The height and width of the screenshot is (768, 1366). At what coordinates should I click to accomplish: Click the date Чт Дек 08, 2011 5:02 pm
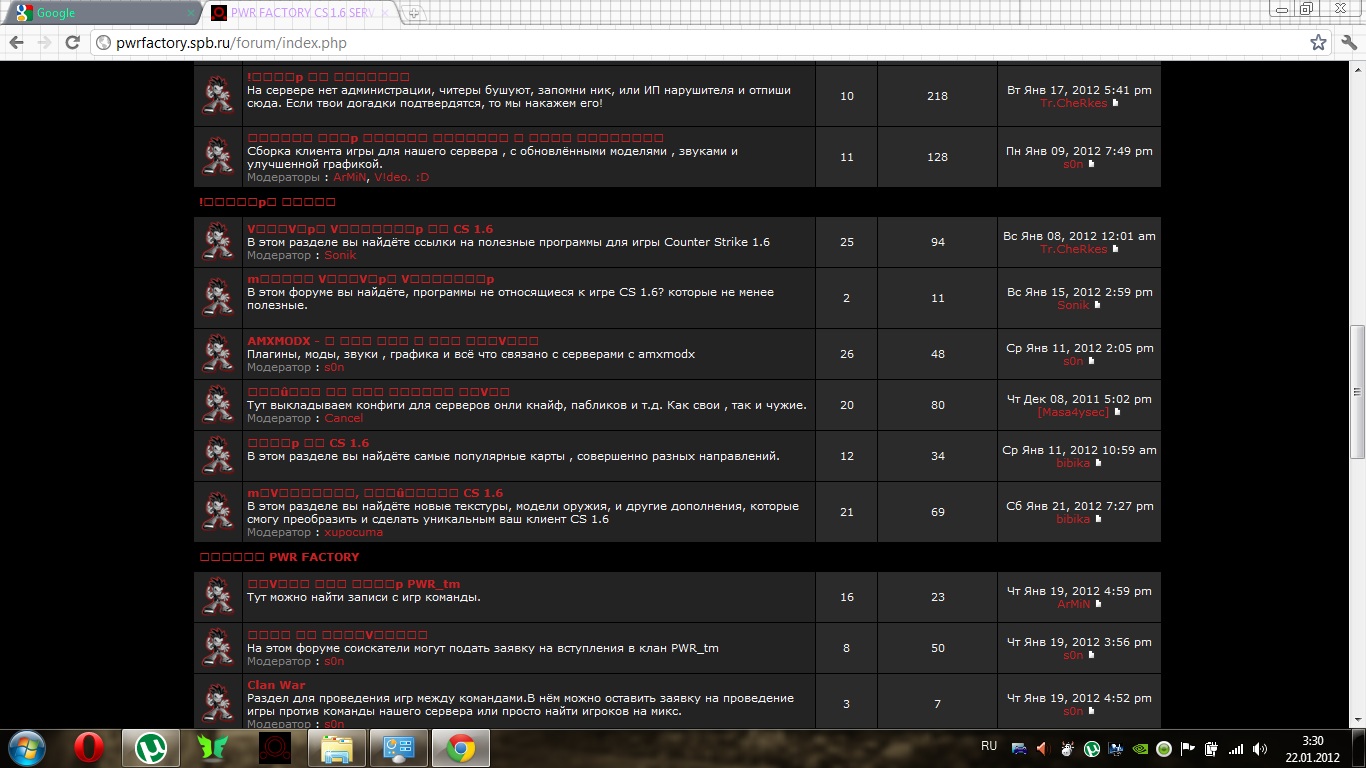1079,399
